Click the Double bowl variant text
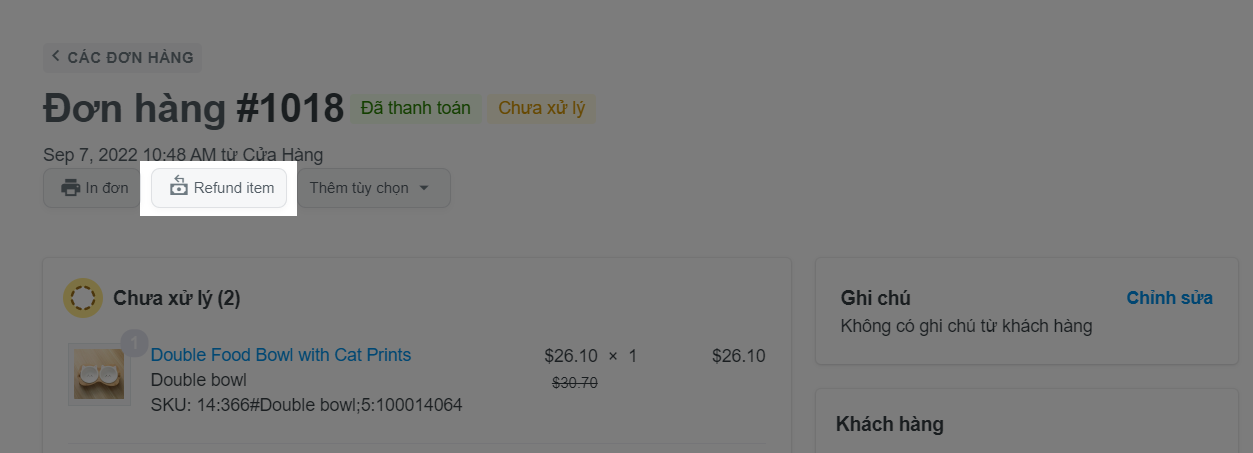The width and height of the screenshot is (1253, 453). pos(198,380)
